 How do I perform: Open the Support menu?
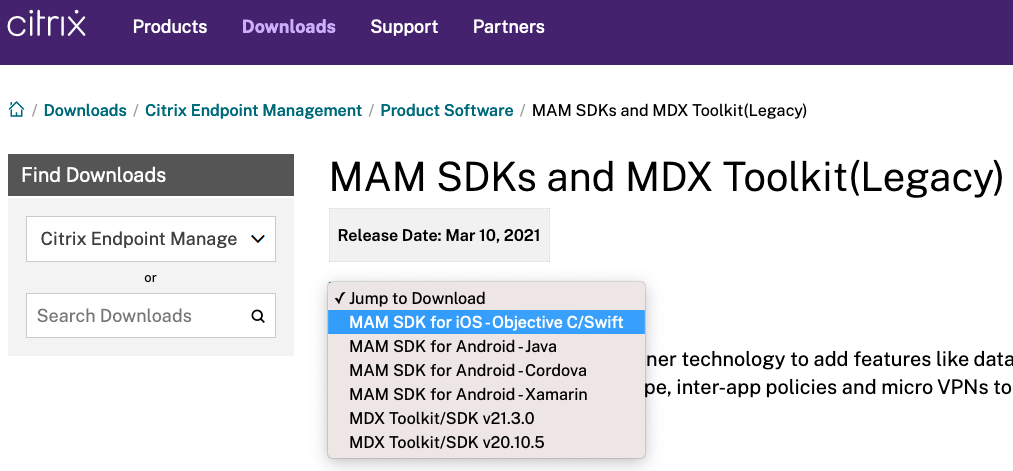(404, 27)
